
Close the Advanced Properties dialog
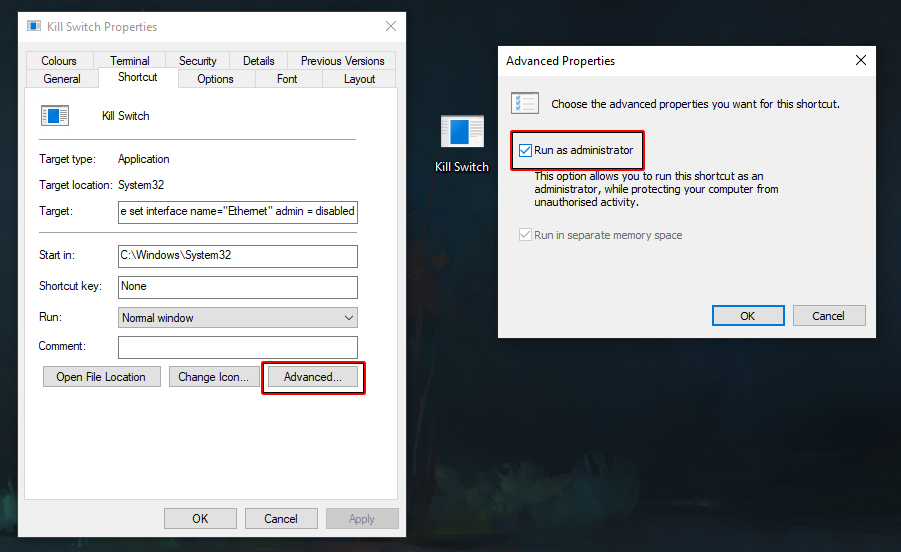pos(861,60)
